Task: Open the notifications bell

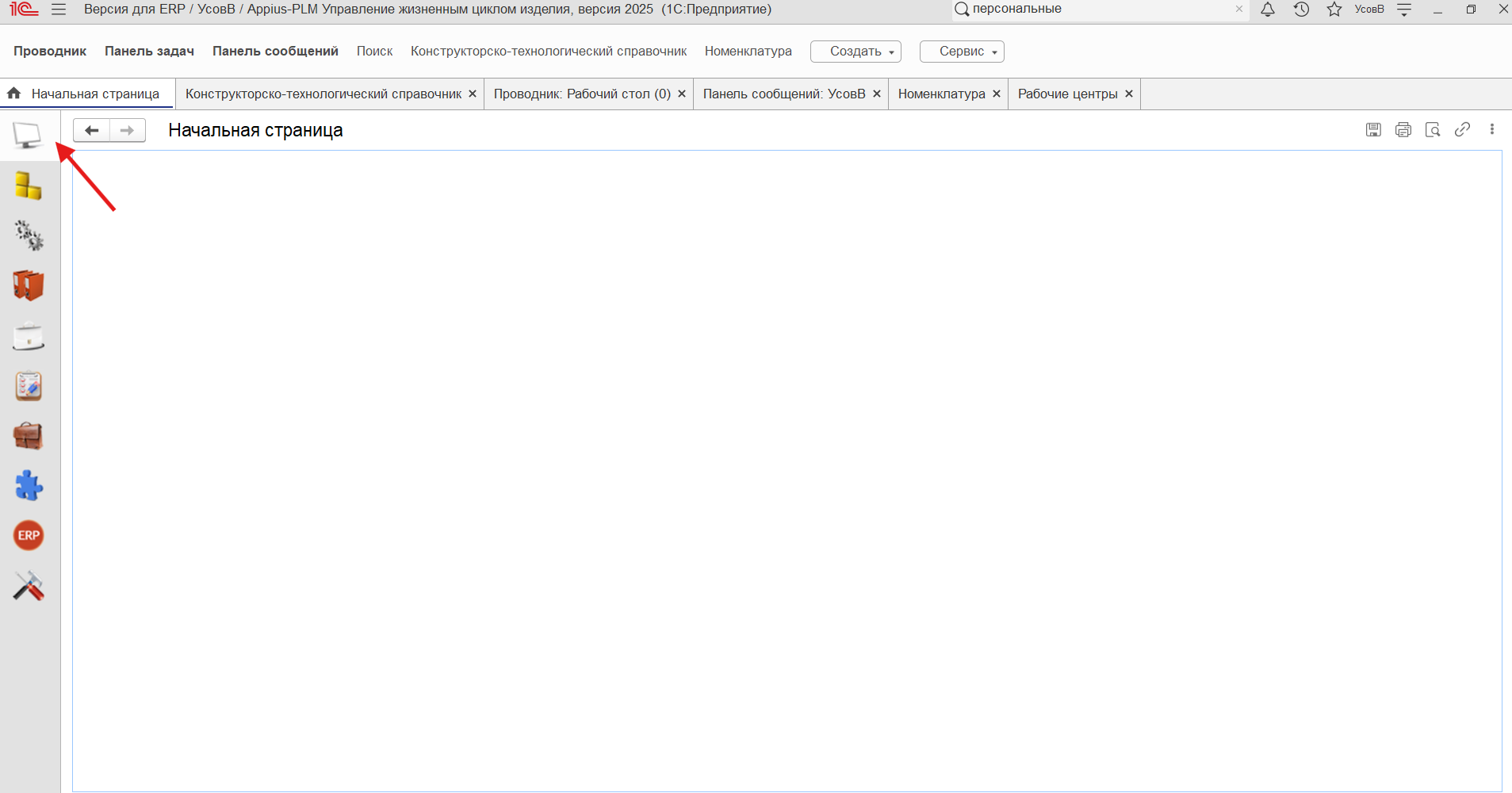Action: [x=1268, y=10]
